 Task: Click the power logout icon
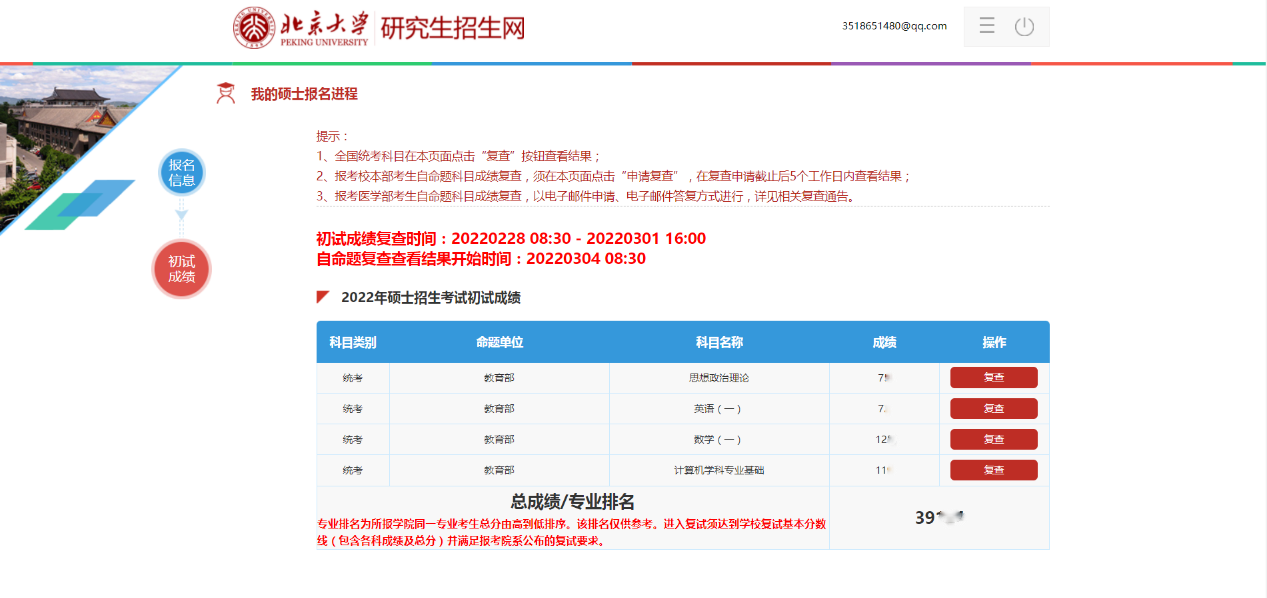click(x=1024, y=26)
